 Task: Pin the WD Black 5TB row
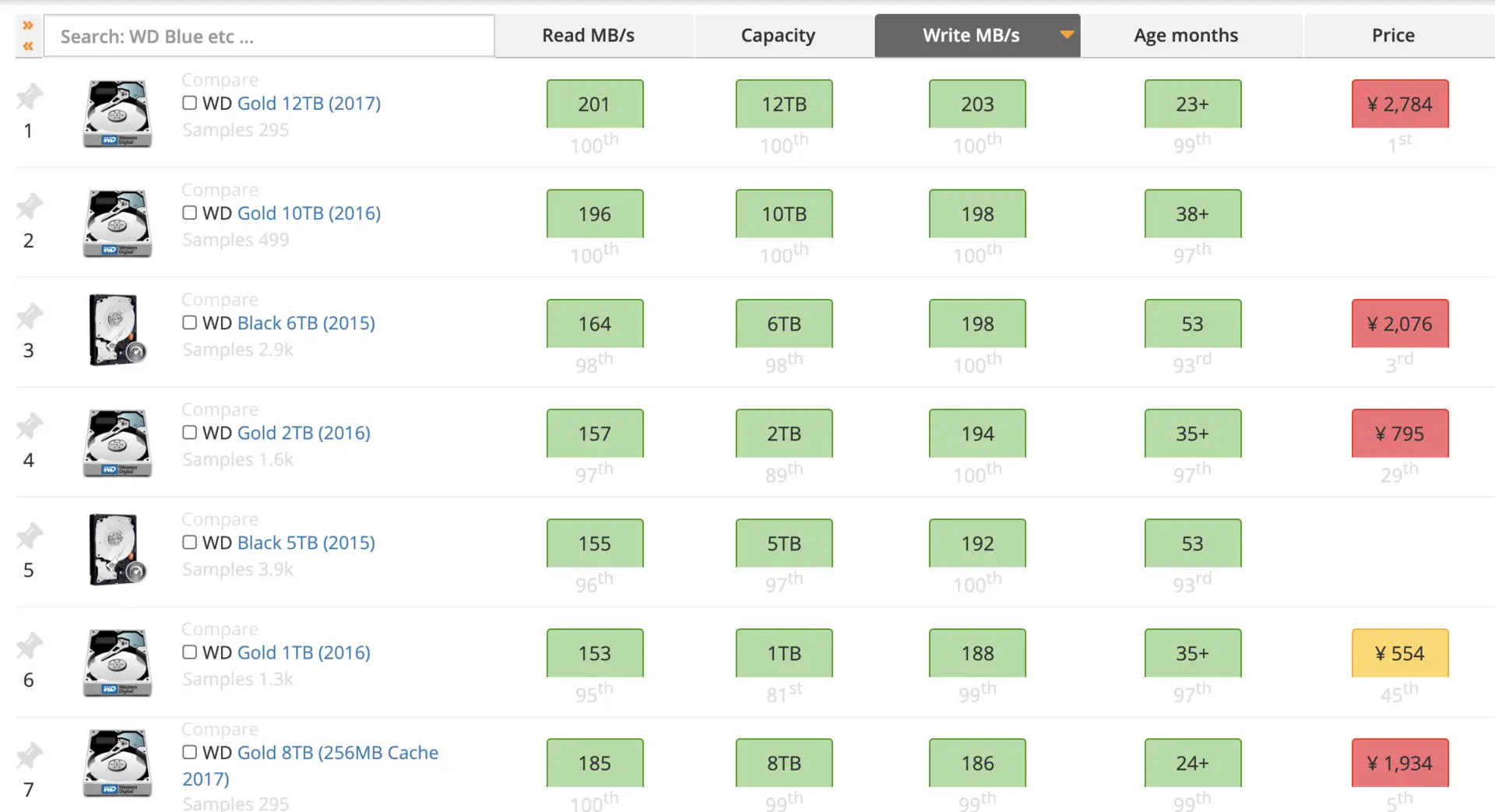[29, 536]
